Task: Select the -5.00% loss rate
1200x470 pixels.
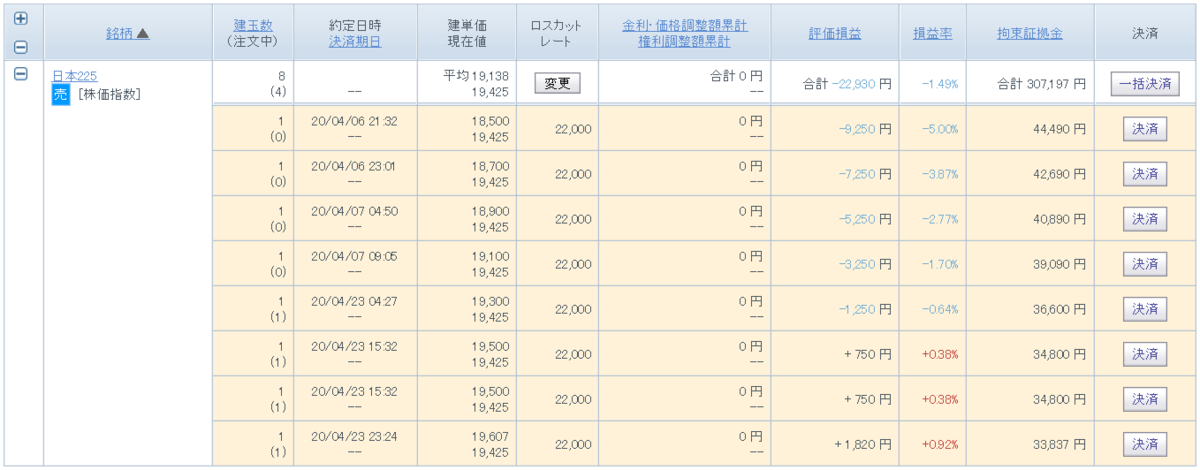Action: point(940,128)
